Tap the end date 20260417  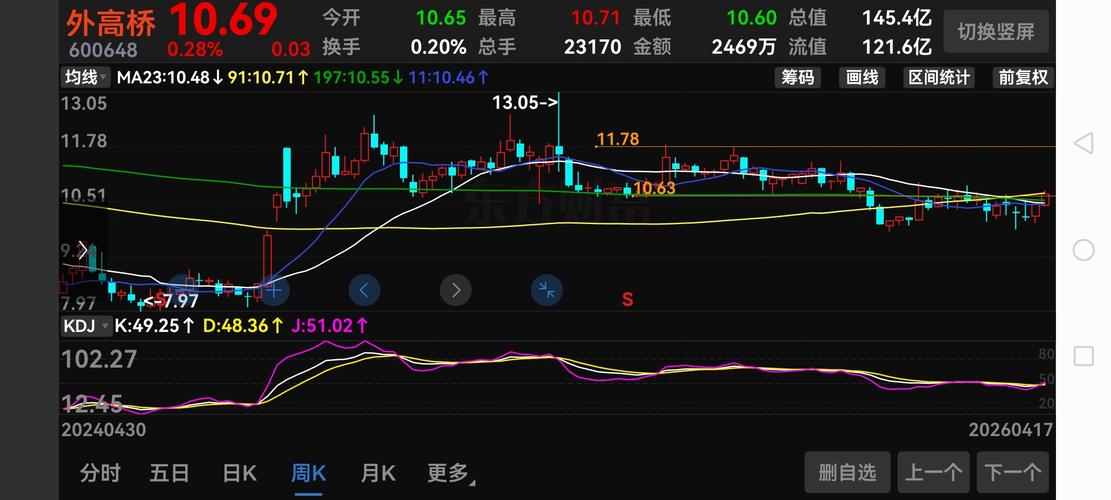(1010, 430)
